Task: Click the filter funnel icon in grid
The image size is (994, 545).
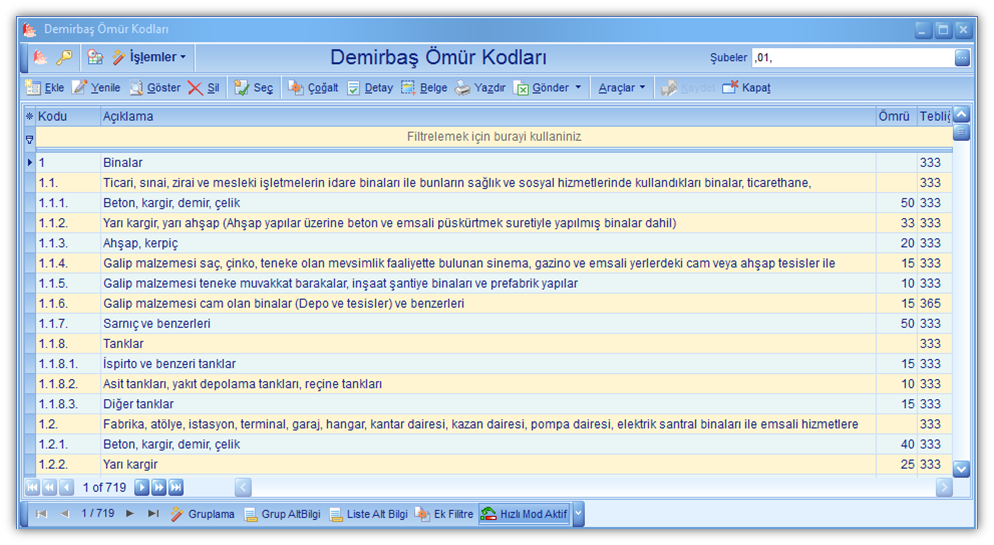Action: point(29,139)
